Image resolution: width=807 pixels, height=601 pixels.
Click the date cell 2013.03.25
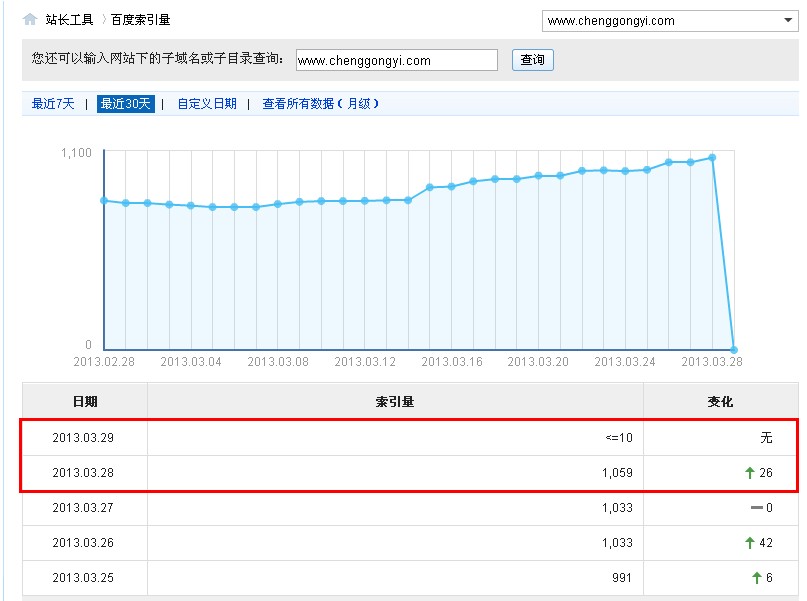point(83,578)
